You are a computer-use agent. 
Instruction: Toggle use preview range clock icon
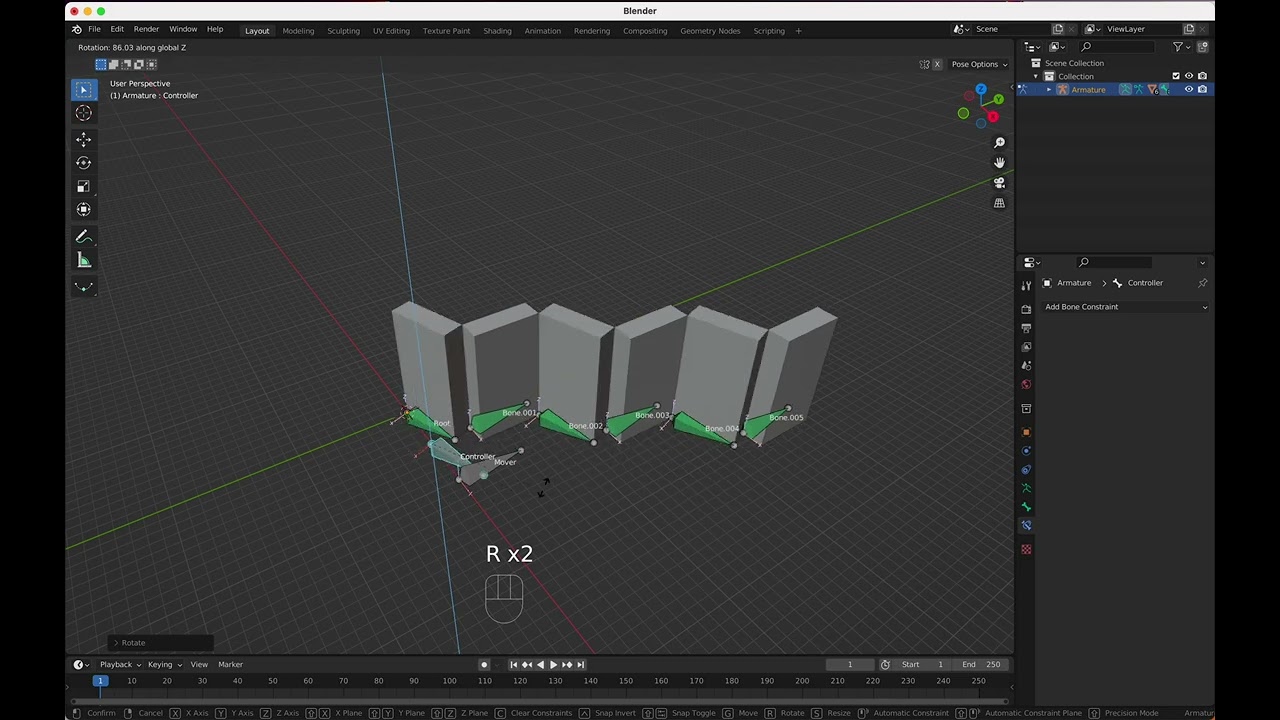(885, 665)
